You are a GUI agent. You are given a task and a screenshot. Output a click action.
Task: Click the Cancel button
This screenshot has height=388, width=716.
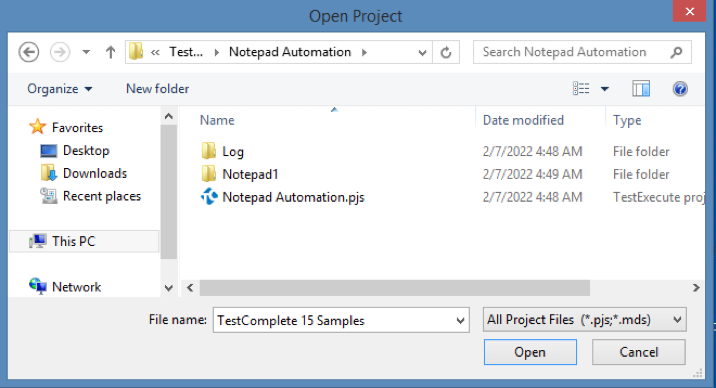[x=638, y=352]
